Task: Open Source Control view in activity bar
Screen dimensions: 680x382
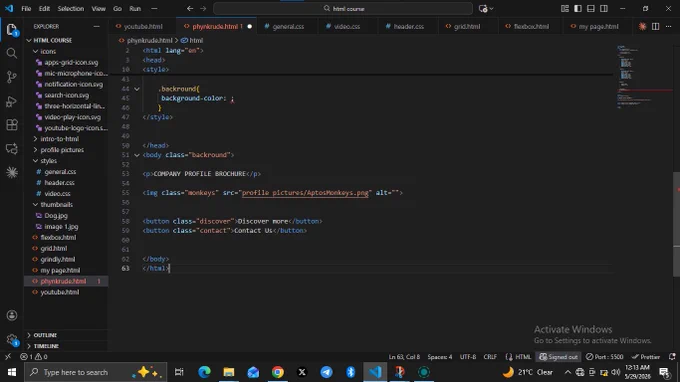Action: [12, 77]
